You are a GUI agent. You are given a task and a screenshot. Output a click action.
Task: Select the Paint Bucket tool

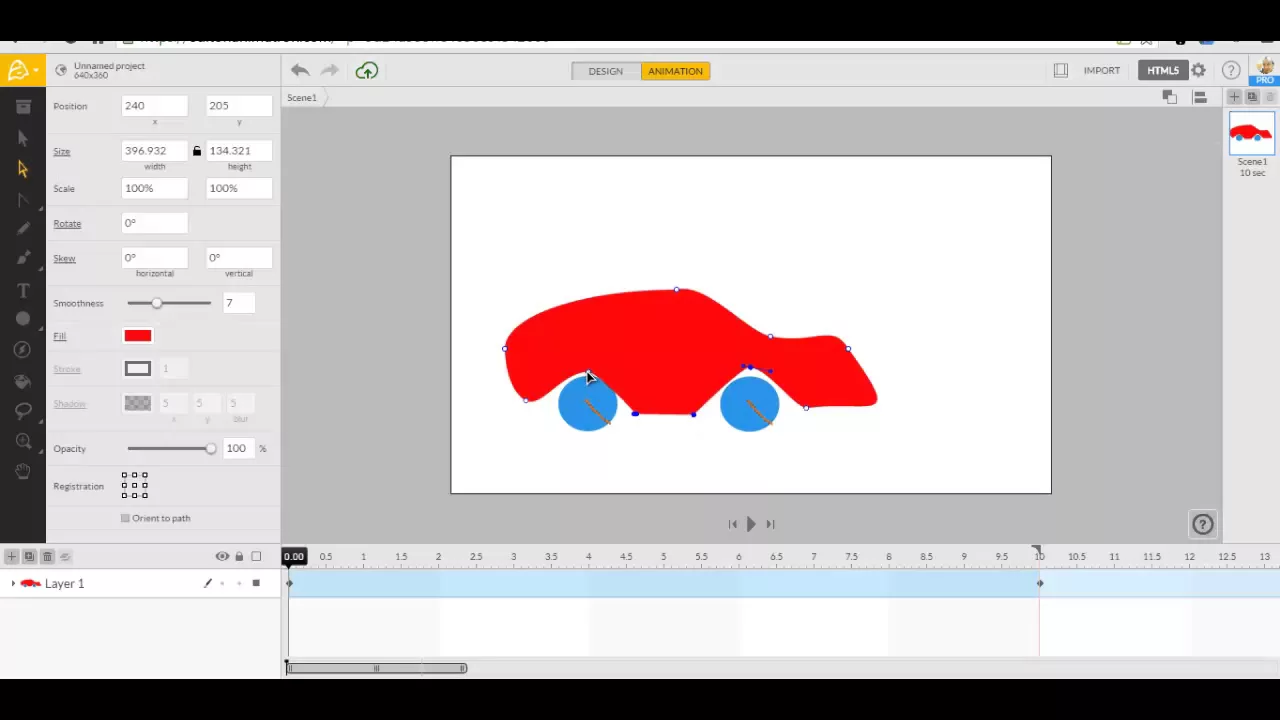pos(23,381)
